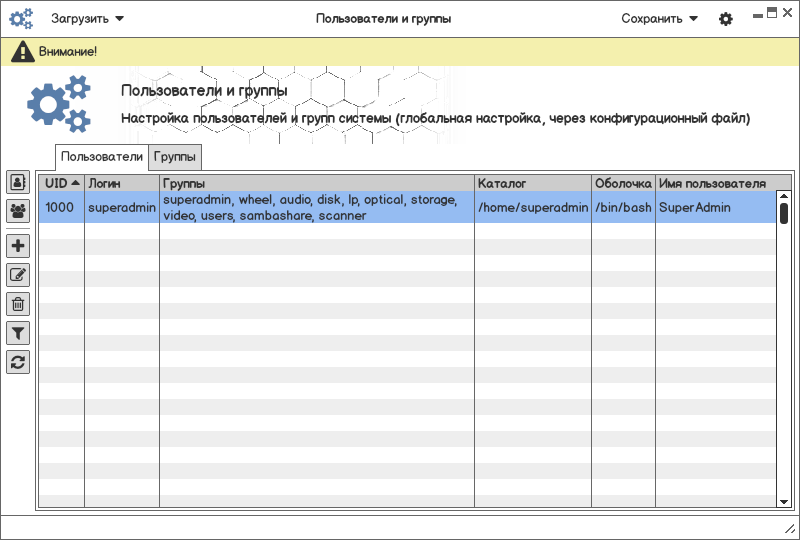Select the Пользователи tab

(102, 157)
